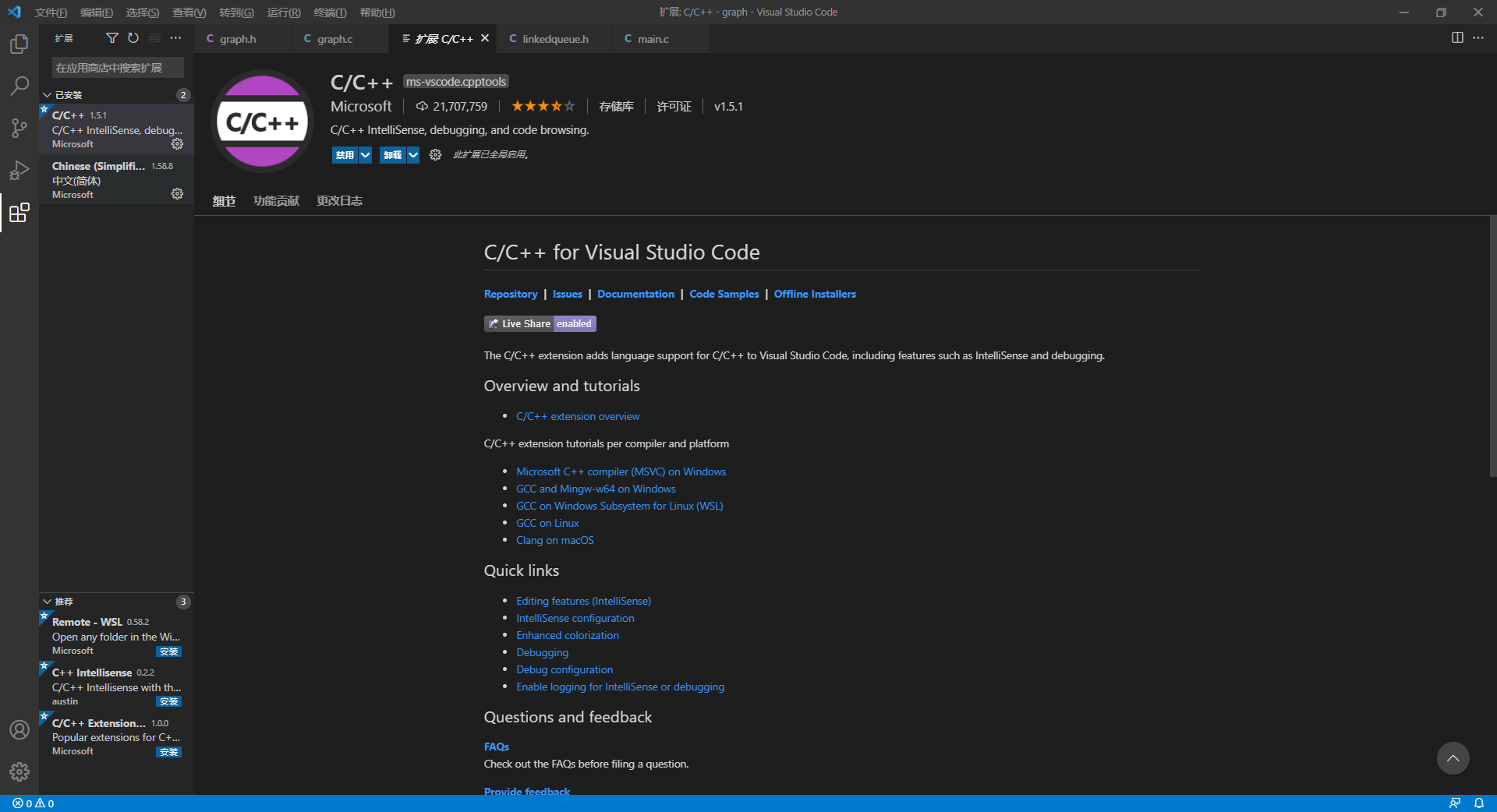Click the disable extension button
This screenshot has height=812, width=1497.
(345, 155)
